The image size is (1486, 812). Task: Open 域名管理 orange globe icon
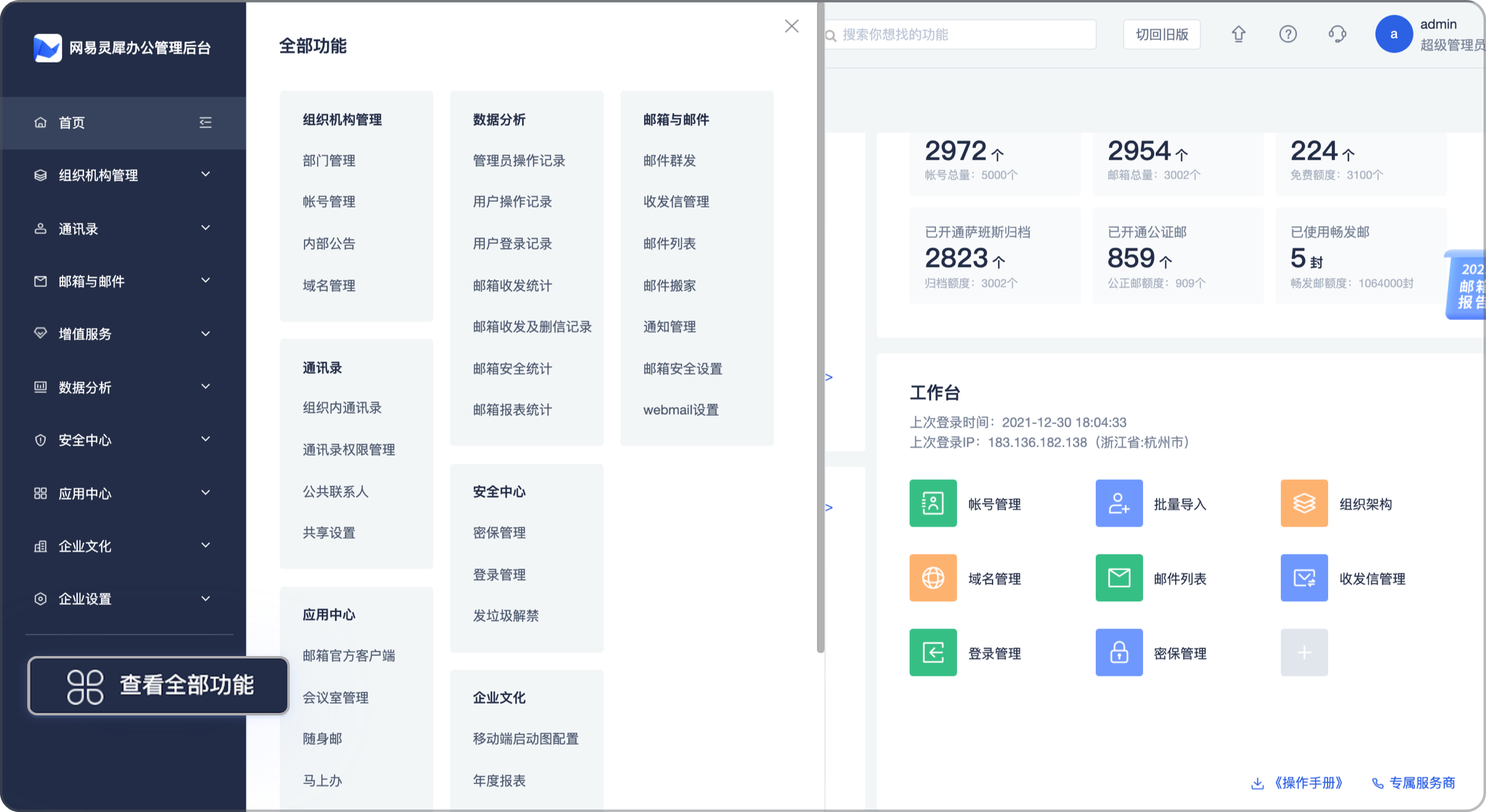(x=932, y=578)
